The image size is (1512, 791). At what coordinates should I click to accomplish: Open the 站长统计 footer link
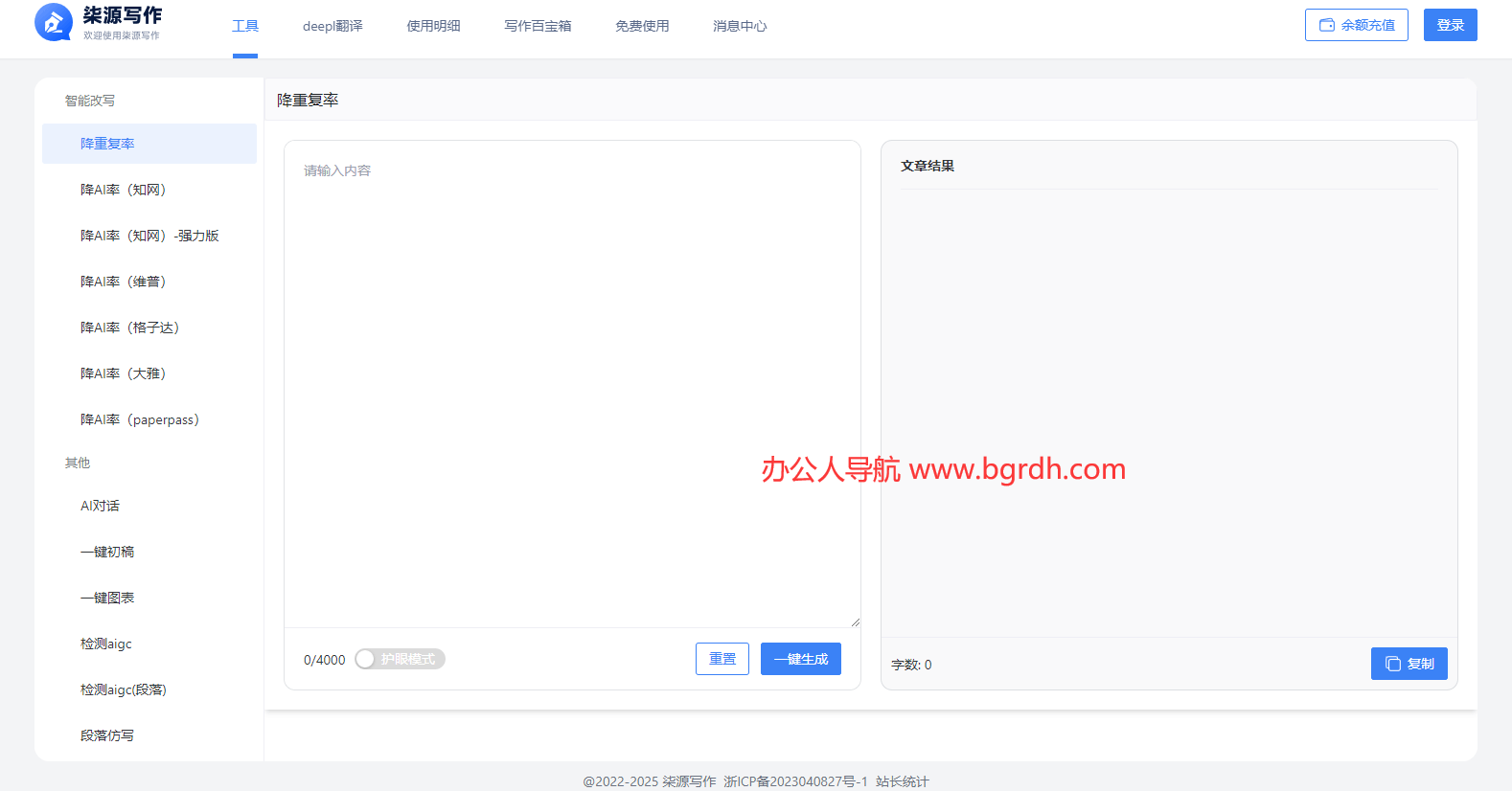click(902, 781)
